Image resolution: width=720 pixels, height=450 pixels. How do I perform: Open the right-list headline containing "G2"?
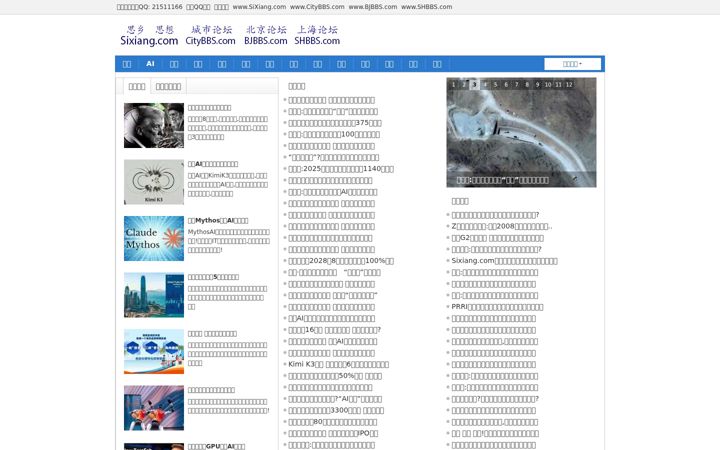pyautogui.click(x=497, y=238)
